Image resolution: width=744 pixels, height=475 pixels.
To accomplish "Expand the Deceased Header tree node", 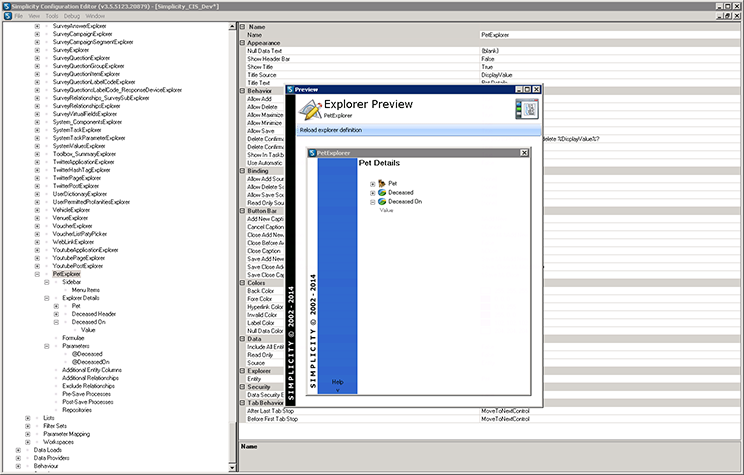I will pyautogui.click(x=56, y=314).
